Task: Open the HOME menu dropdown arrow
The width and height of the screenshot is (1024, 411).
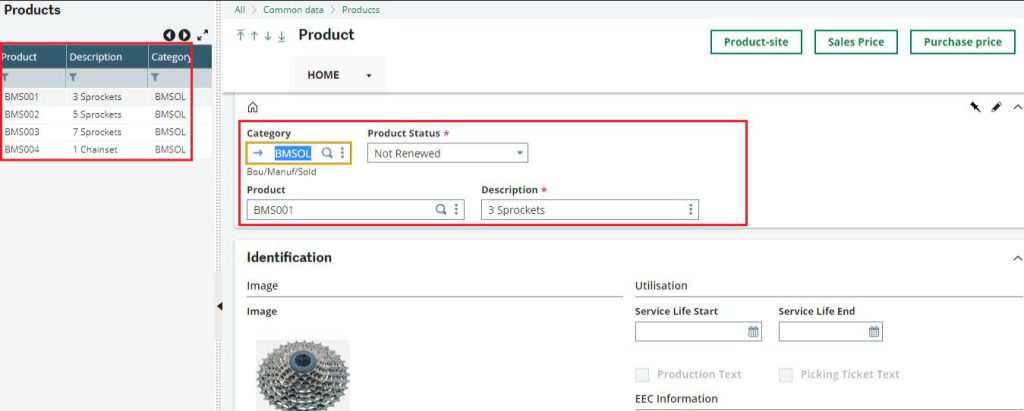Action: 368,76
